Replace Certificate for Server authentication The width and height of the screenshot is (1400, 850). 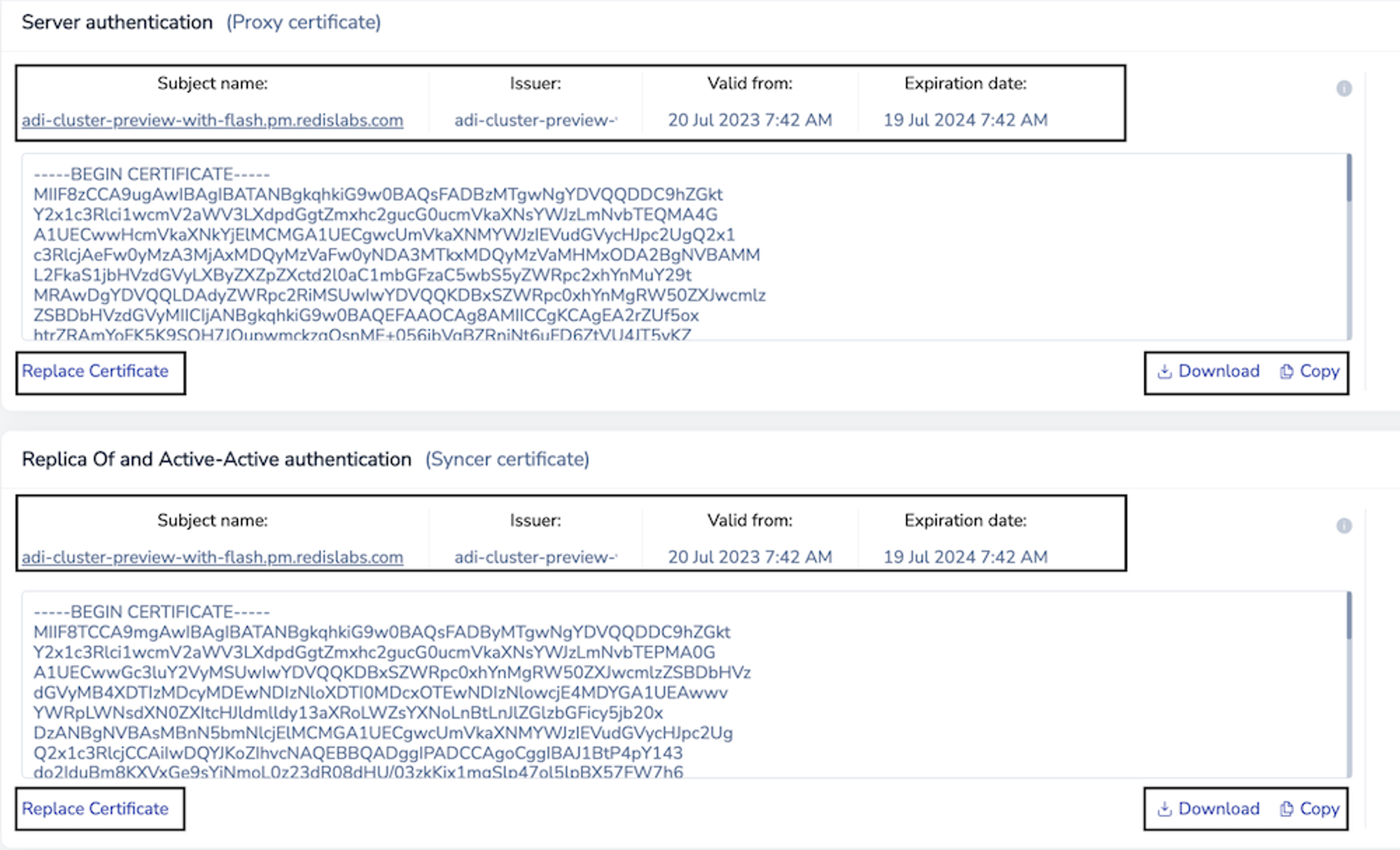click(x=96, y=372)
